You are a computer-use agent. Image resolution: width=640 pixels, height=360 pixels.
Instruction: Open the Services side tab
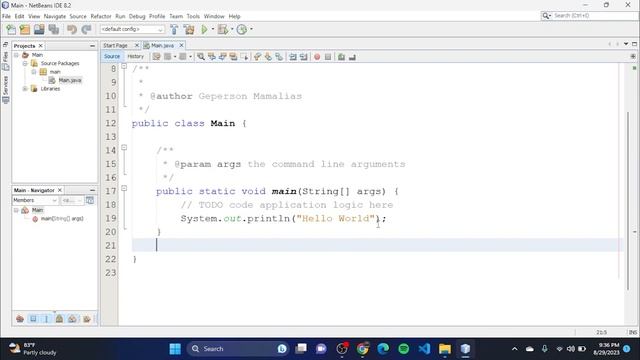pyautogui.click(x=5, y=90)
